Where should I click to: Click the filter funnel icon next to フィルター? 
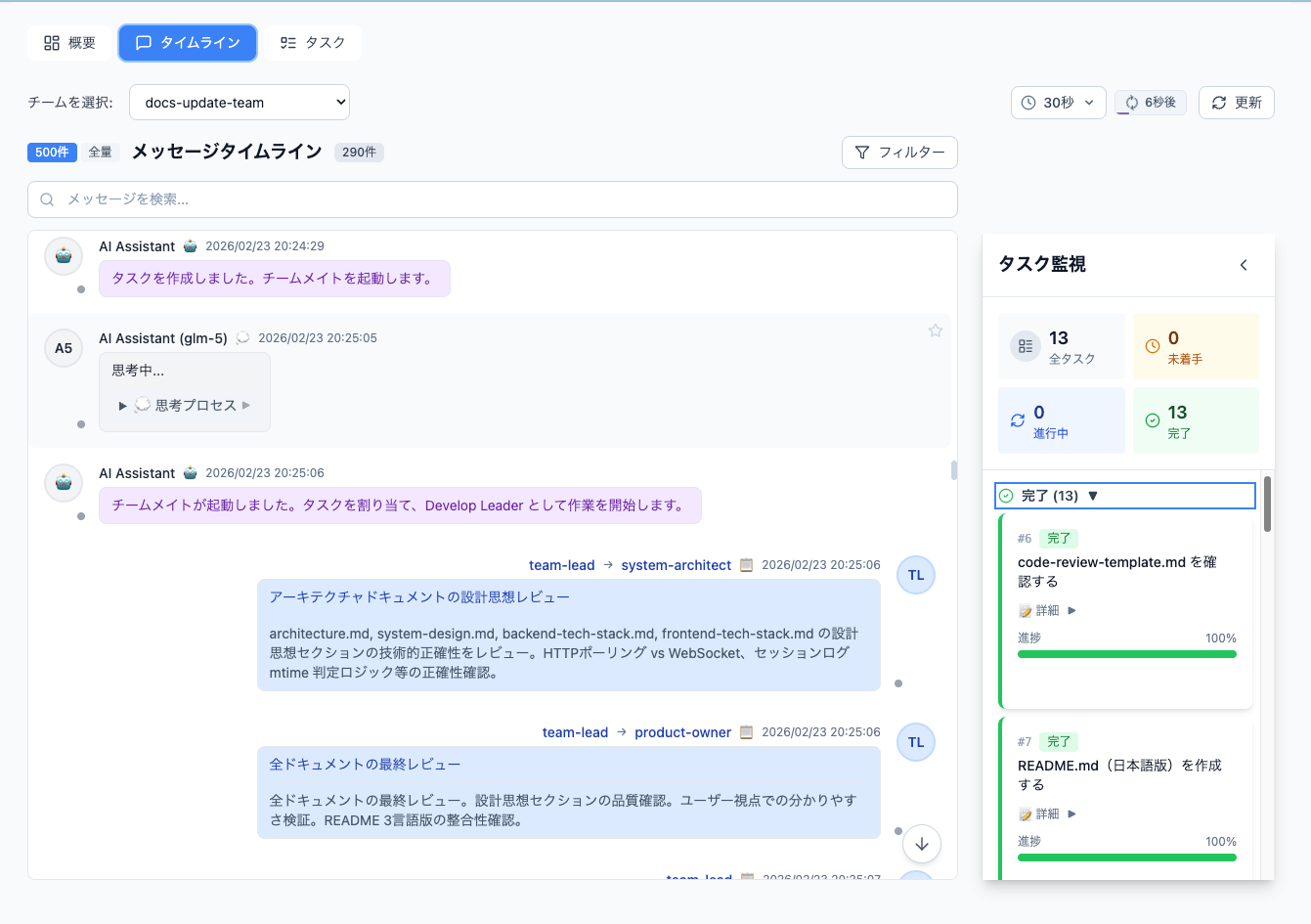pos(861,153)
